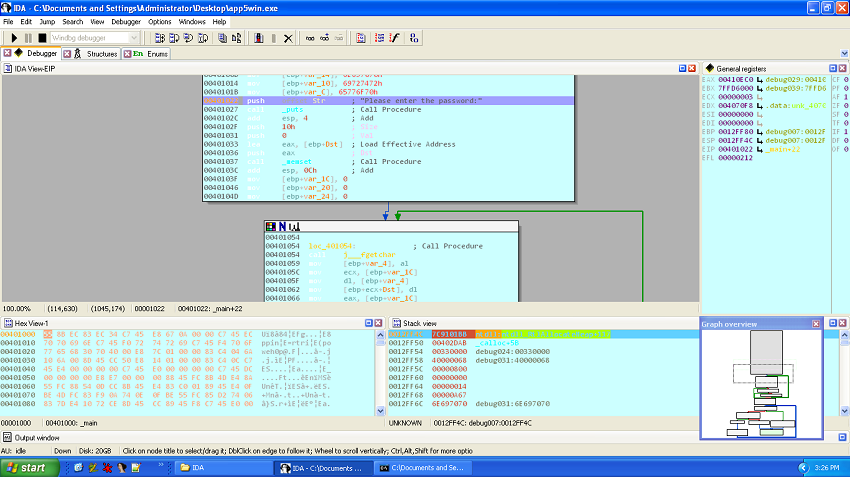Open the Options menu
Image resolution: width=850 pixels, height=477 pixels.
(159, 22)
